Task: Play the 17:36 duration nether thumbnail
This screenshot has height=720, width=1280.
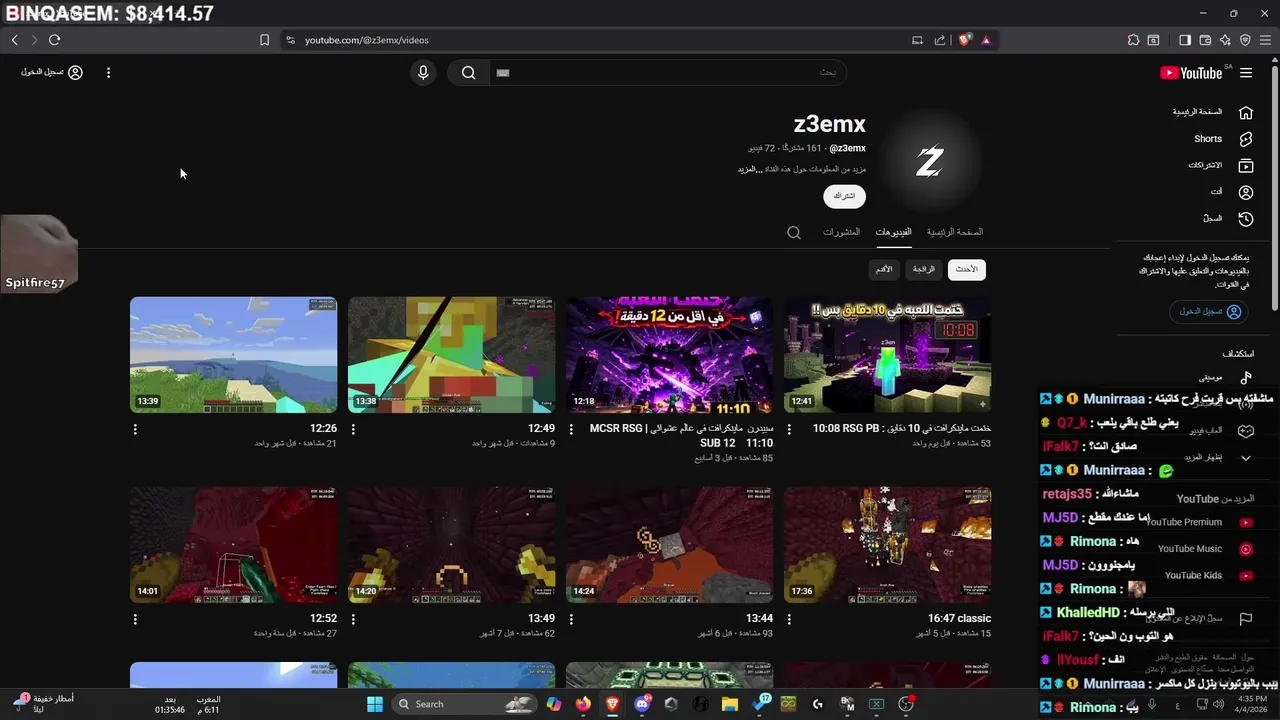Action: [x=888, y=545]
